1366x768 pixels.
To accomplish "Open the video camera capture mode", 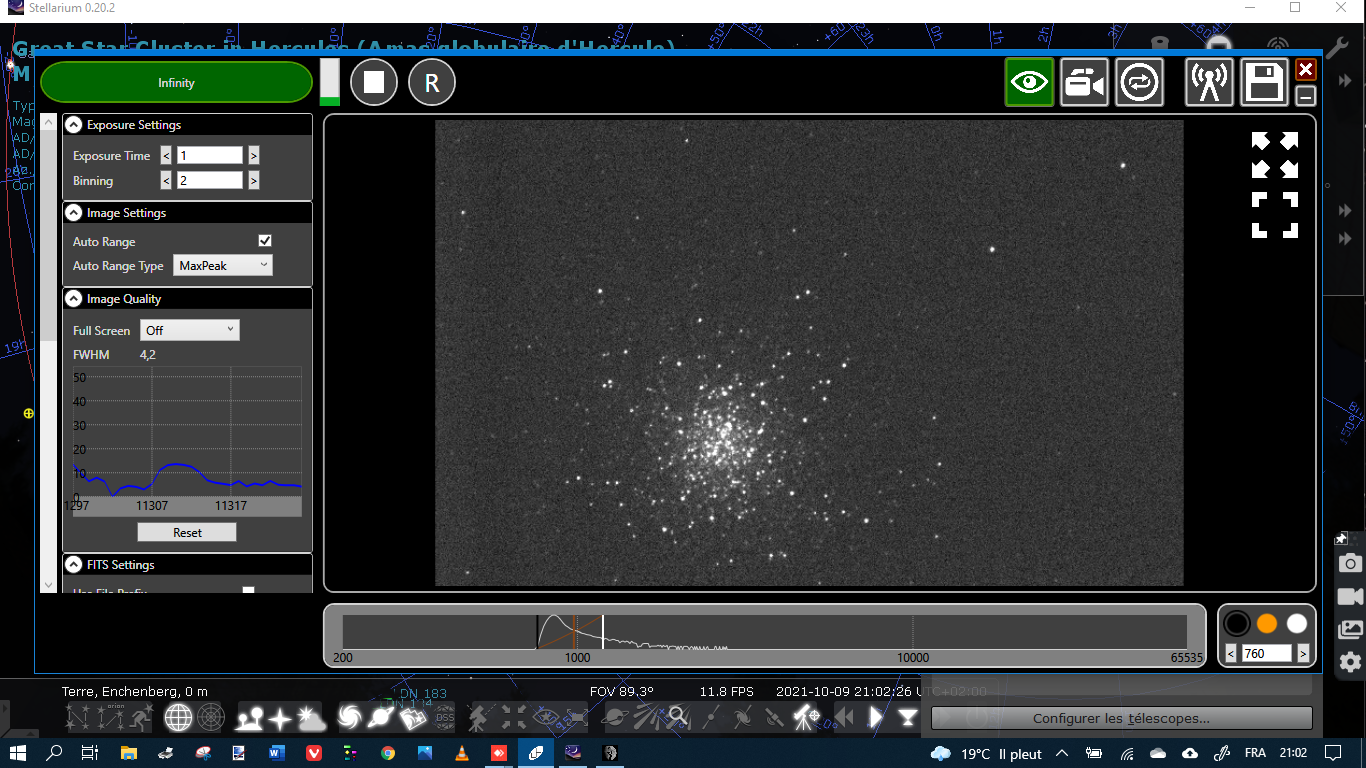I will pyautogui.click(x=1085, y=82).
